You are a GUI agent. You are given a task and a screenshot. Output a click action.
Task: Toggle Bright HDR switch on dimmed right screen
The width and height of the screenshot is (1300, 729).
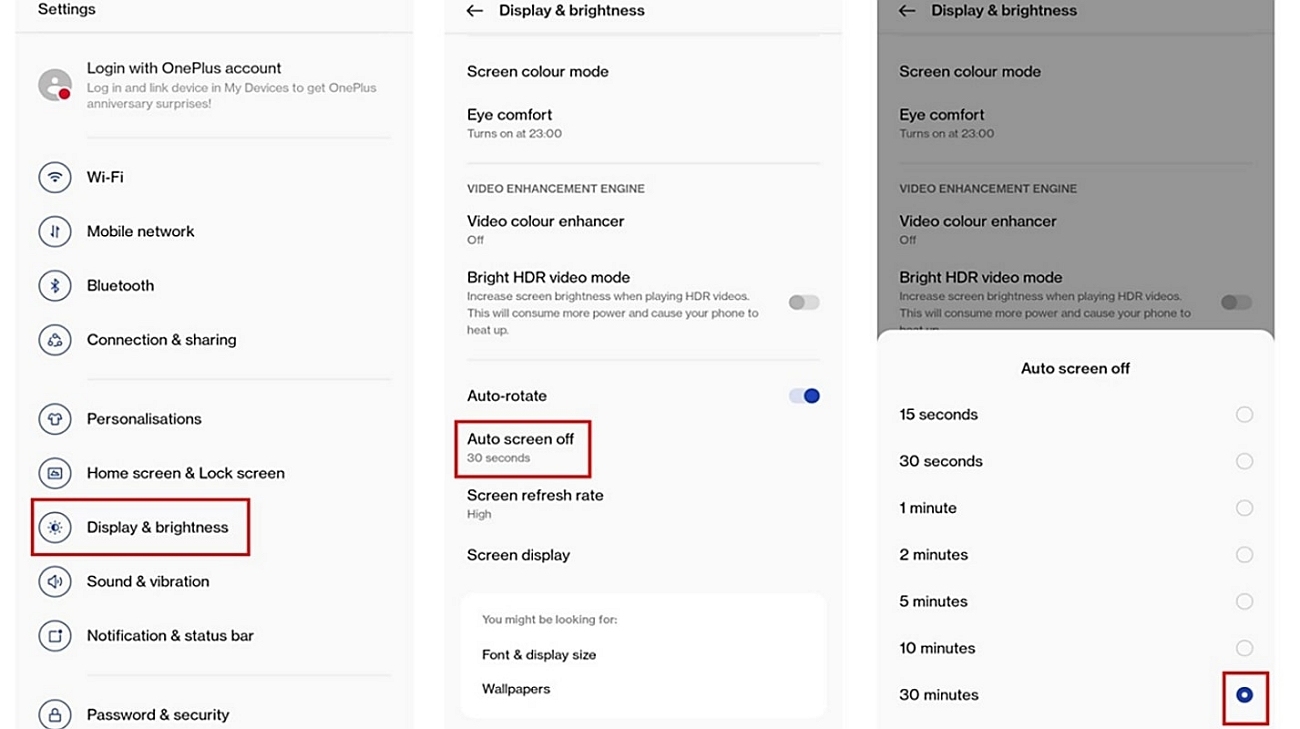click(1236, 302)
